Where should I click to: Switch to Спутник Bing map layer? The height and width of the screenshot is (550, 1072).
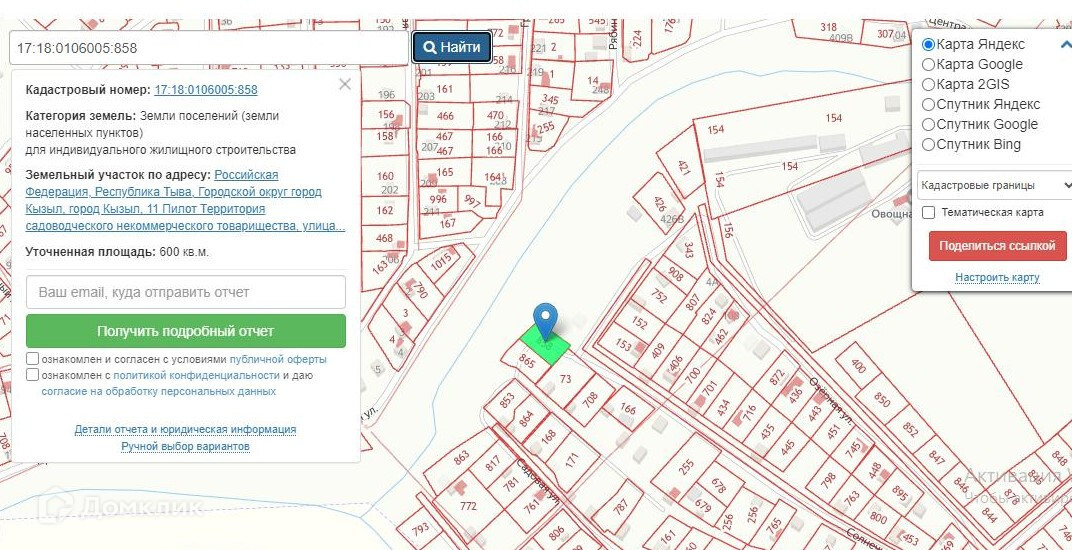tap(929, 145)
